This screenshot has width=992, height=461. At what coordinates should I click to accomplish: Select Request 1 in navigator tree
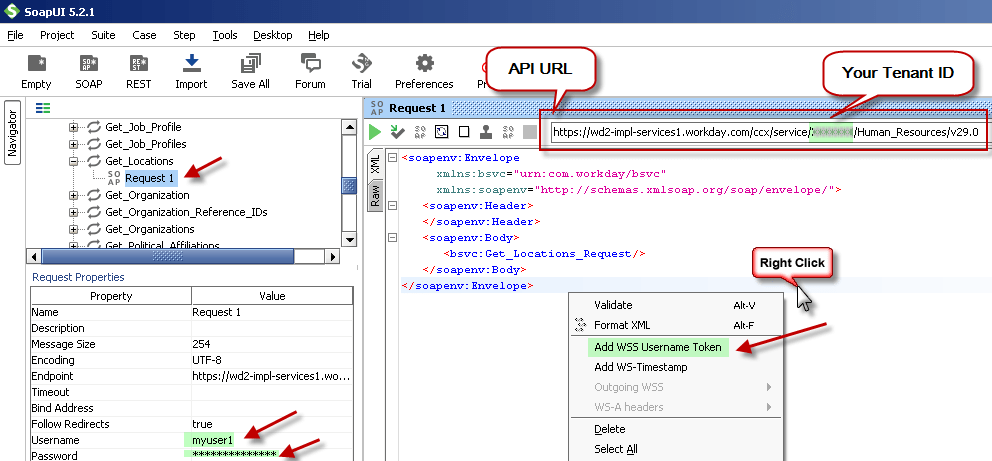pyautogui.click(x=149, y=178)
